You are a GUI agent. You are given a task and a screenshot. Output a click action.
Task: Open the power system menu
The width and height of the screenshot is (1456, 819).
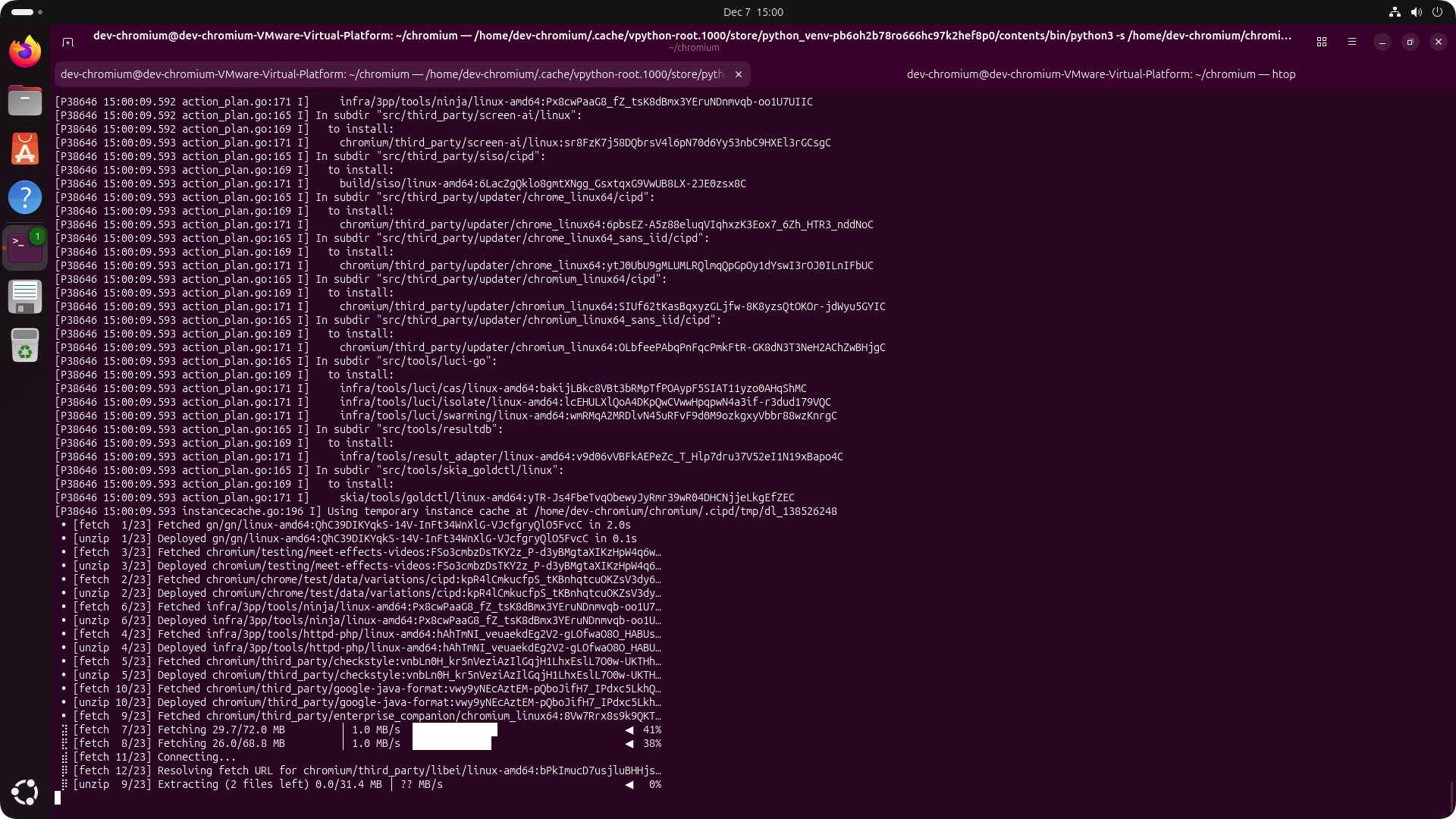[x=1437, y=12]
